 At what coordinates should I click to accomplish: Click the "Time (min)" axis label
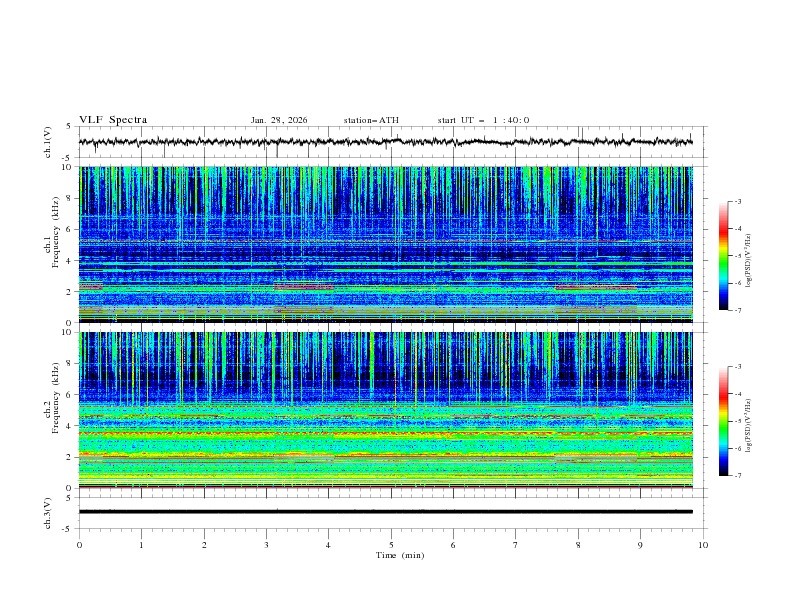point(400,555)
